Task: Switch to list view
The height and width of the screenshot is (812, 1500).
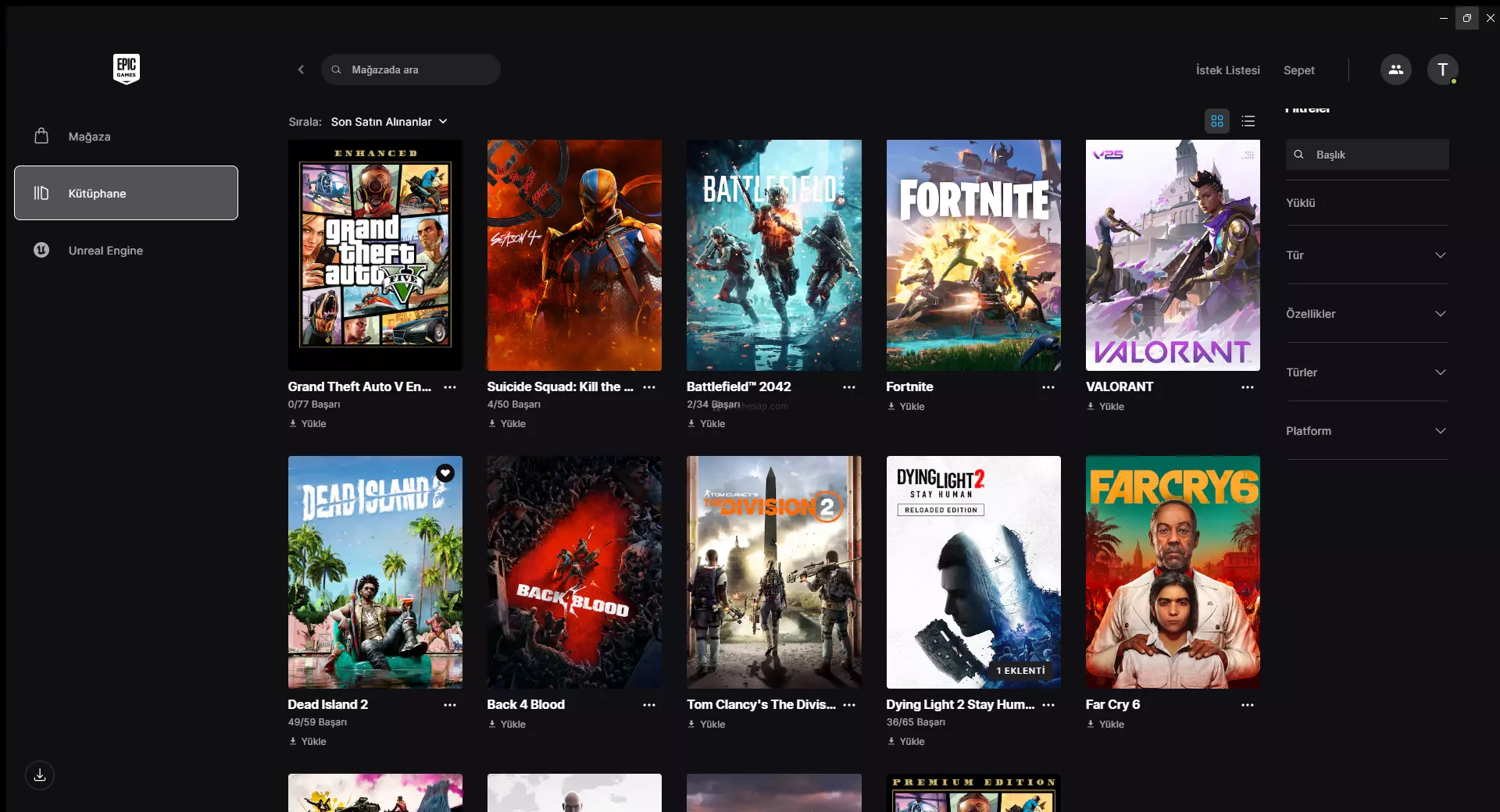Action: coord(1248,121)
